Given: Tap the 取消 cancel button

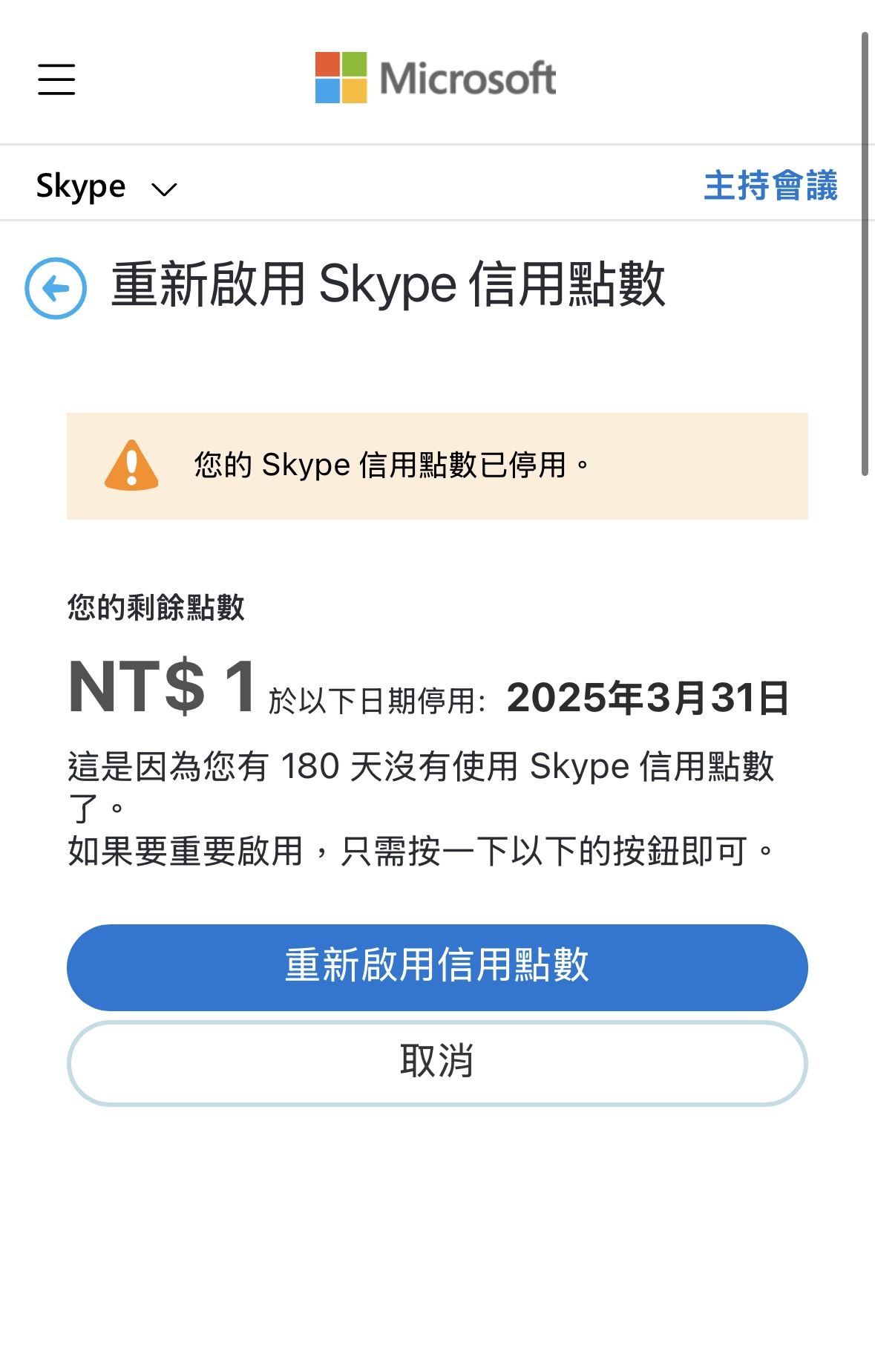Looking at the screenshot, I should [437, 1063].
